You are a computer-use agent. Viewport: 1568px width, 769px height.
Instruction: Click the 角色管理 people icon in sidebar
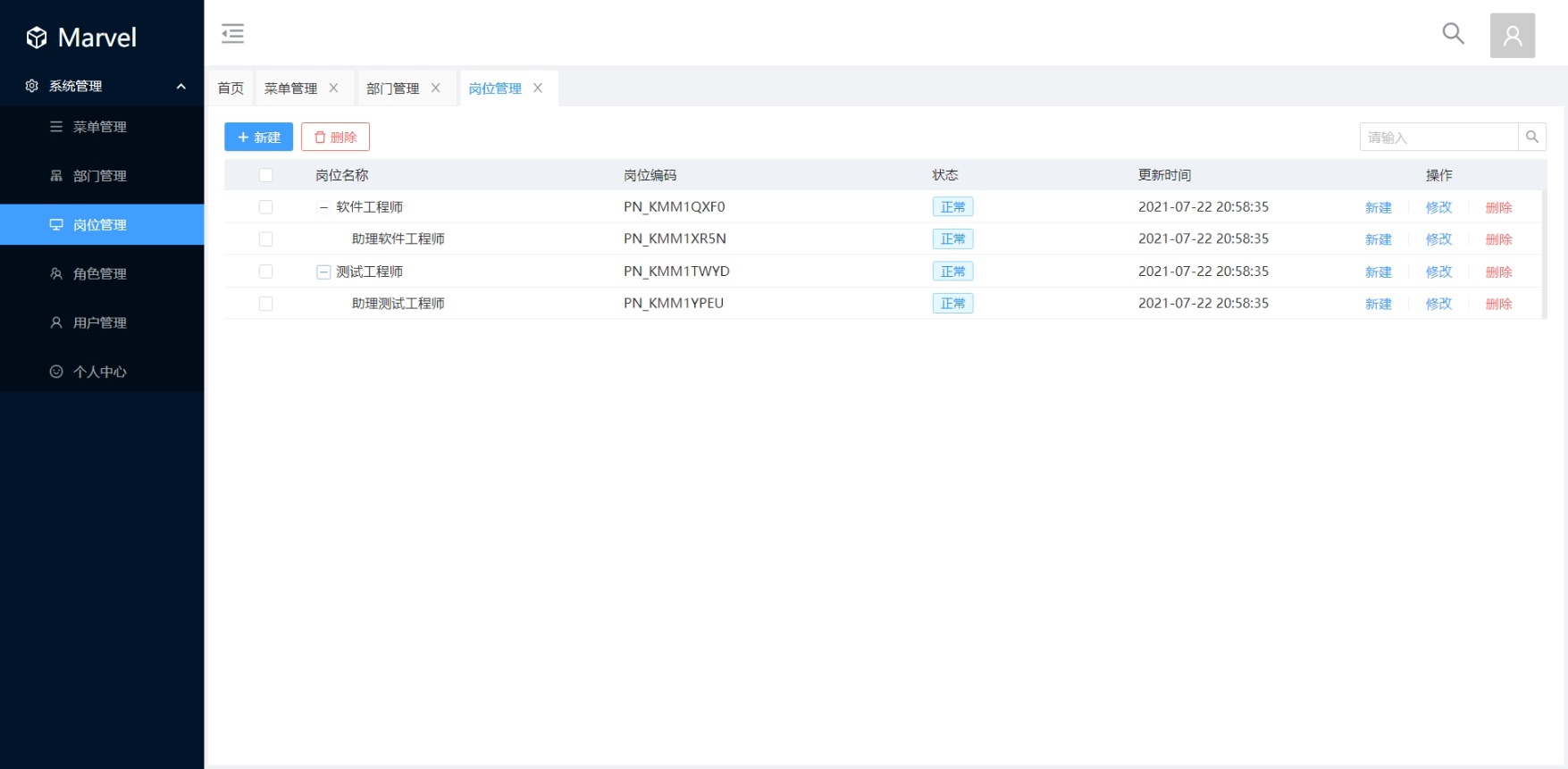[x=56, y=274]
